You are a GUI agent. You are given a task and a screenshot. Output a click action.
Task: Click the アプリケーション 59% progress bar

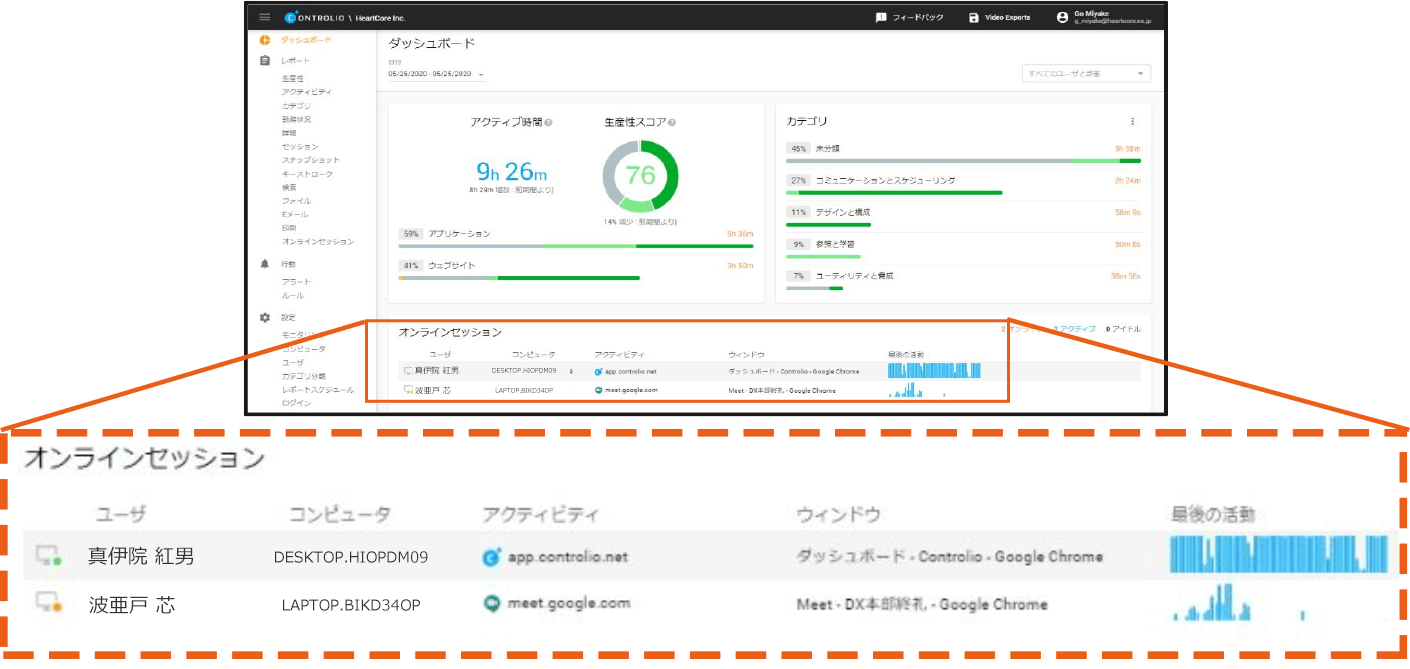point(576,245)
